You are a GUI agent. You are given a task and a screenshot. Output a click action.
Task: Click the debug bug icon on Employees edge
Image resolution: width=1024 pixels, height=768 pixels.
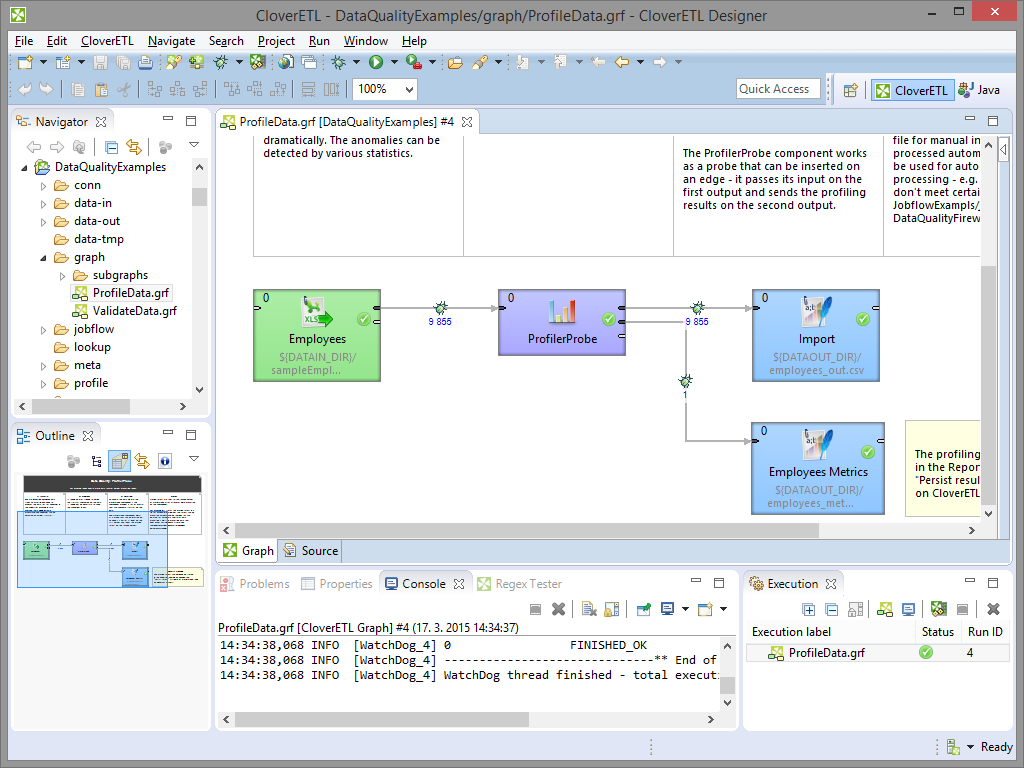coord(439,308)
